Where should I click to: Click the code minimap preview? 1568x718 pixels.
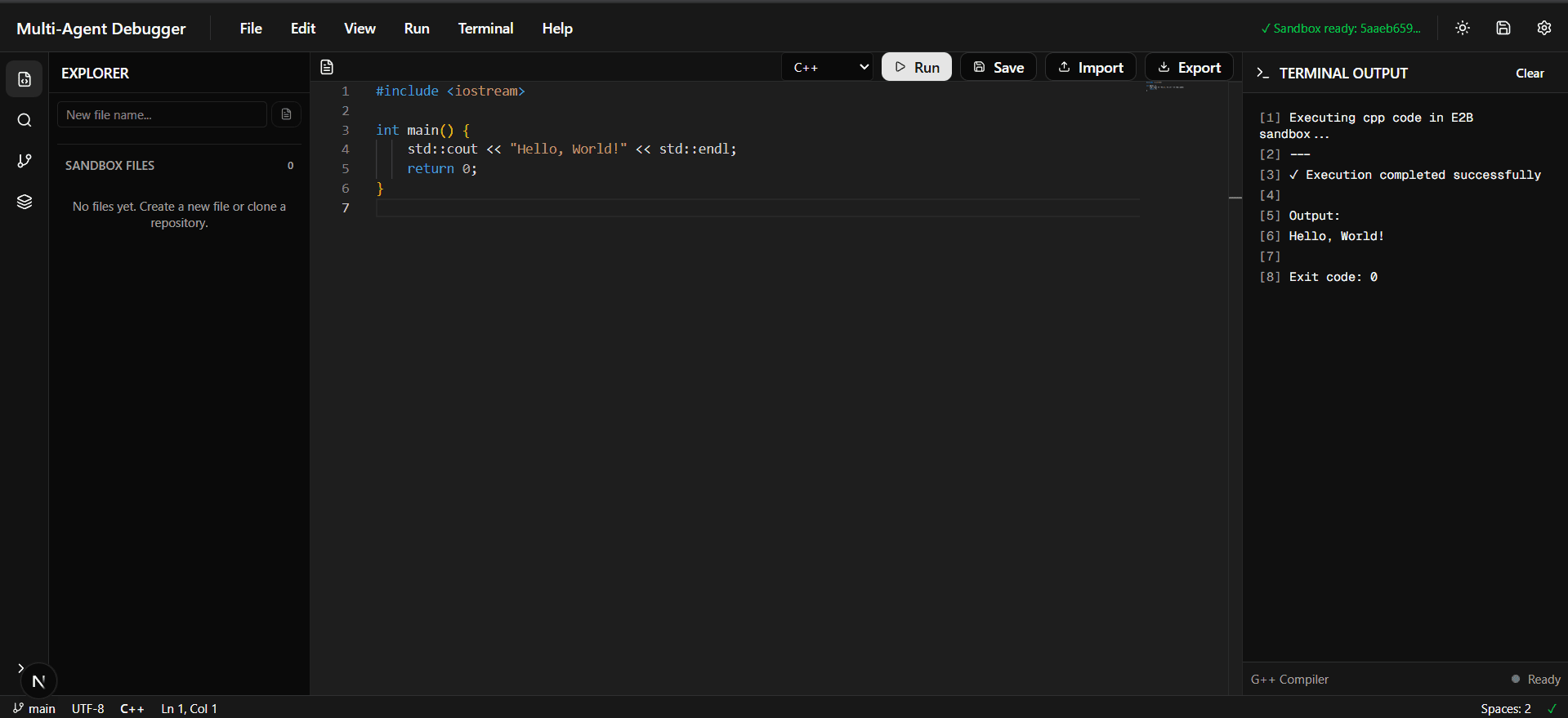[1165, 86]
